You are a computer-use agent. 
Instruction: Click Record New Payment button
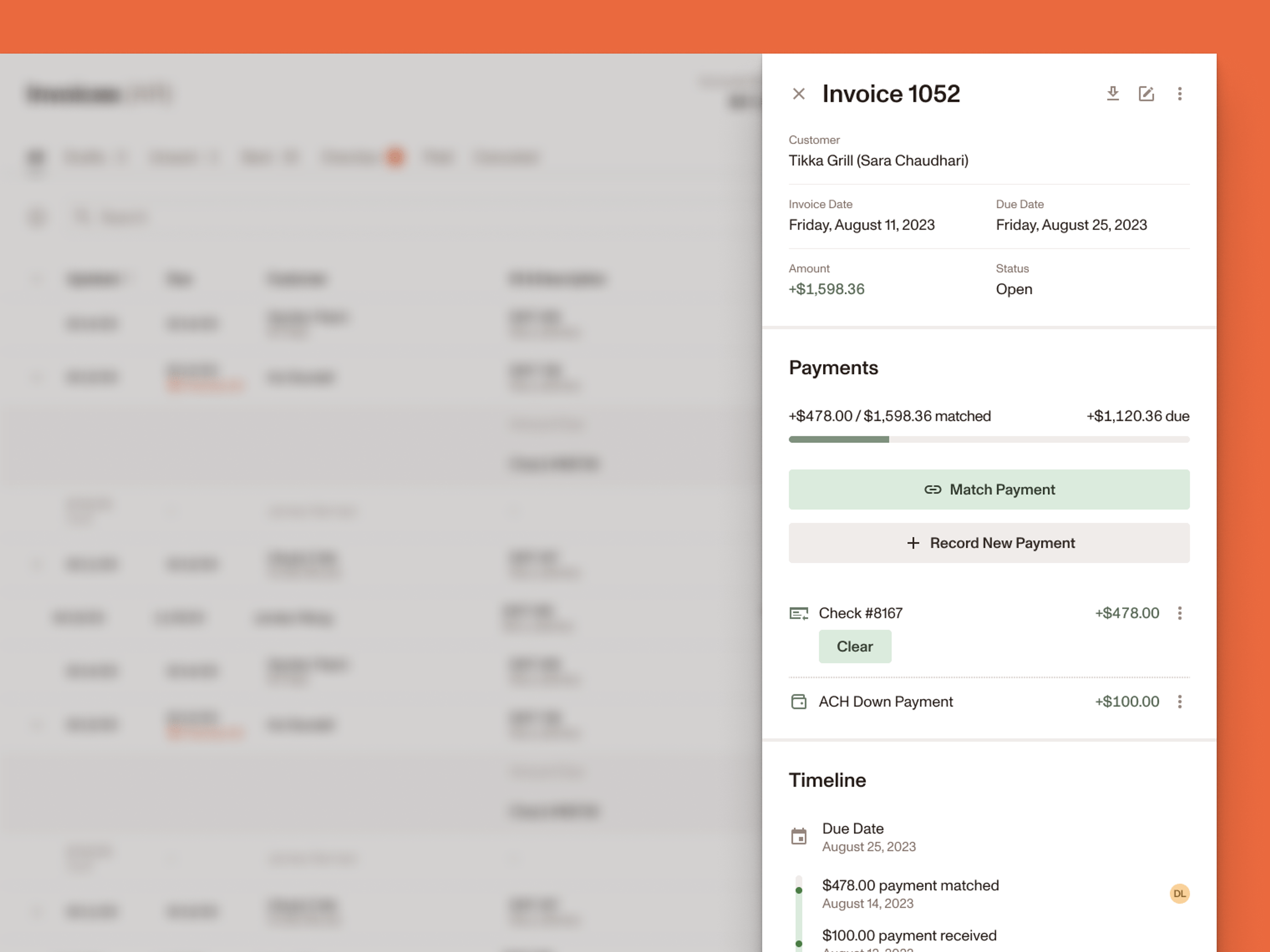pos(989,543)
